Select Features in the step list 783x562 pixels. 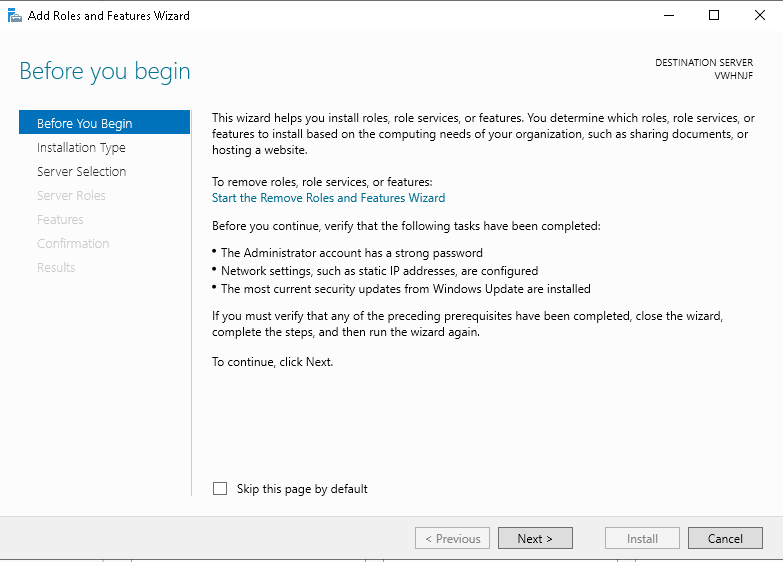tap(60, 219)
